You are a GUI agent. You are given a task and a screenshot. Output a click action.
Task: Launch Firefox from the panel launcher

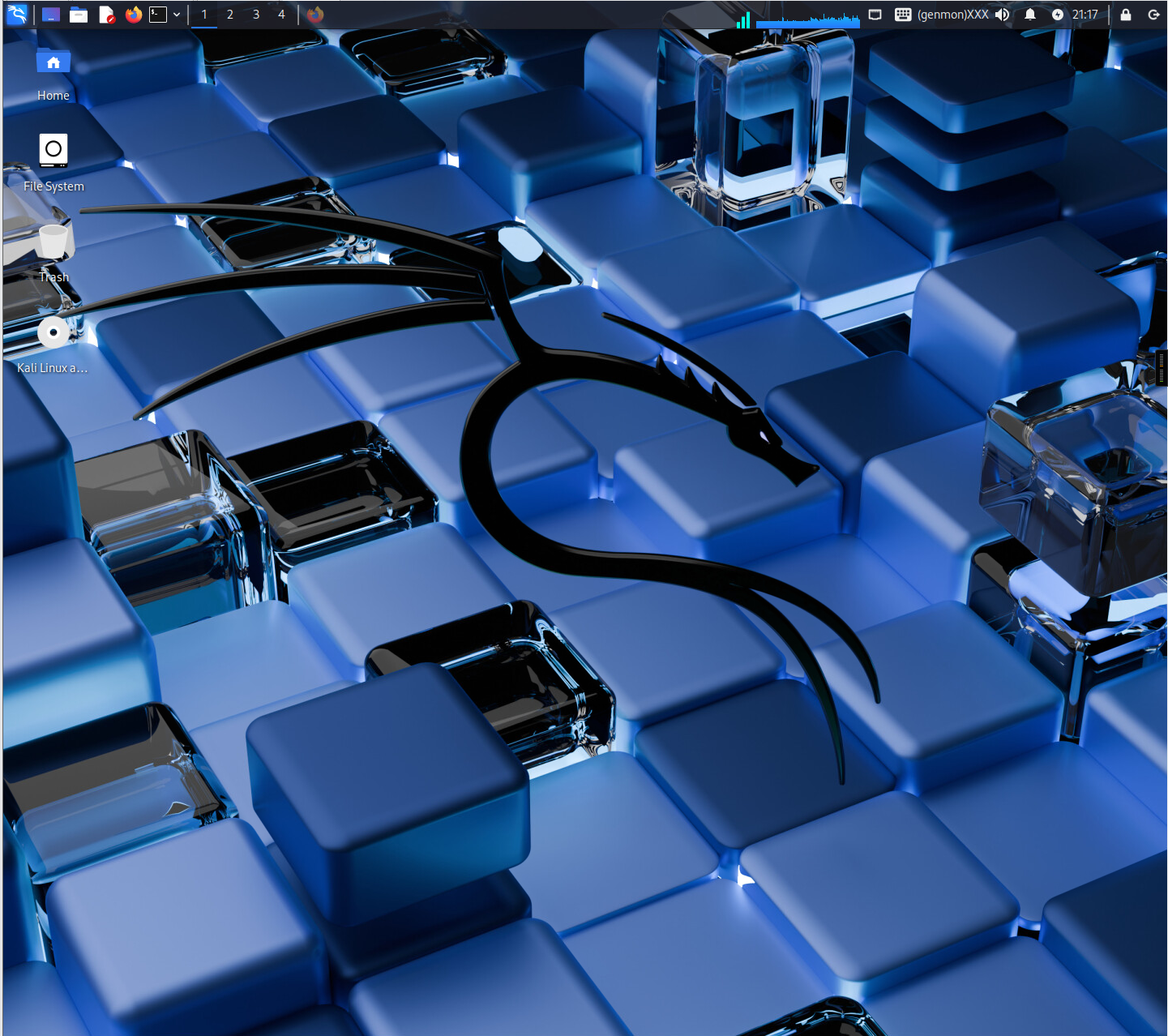pyautogui.click(x=134, y=15)
